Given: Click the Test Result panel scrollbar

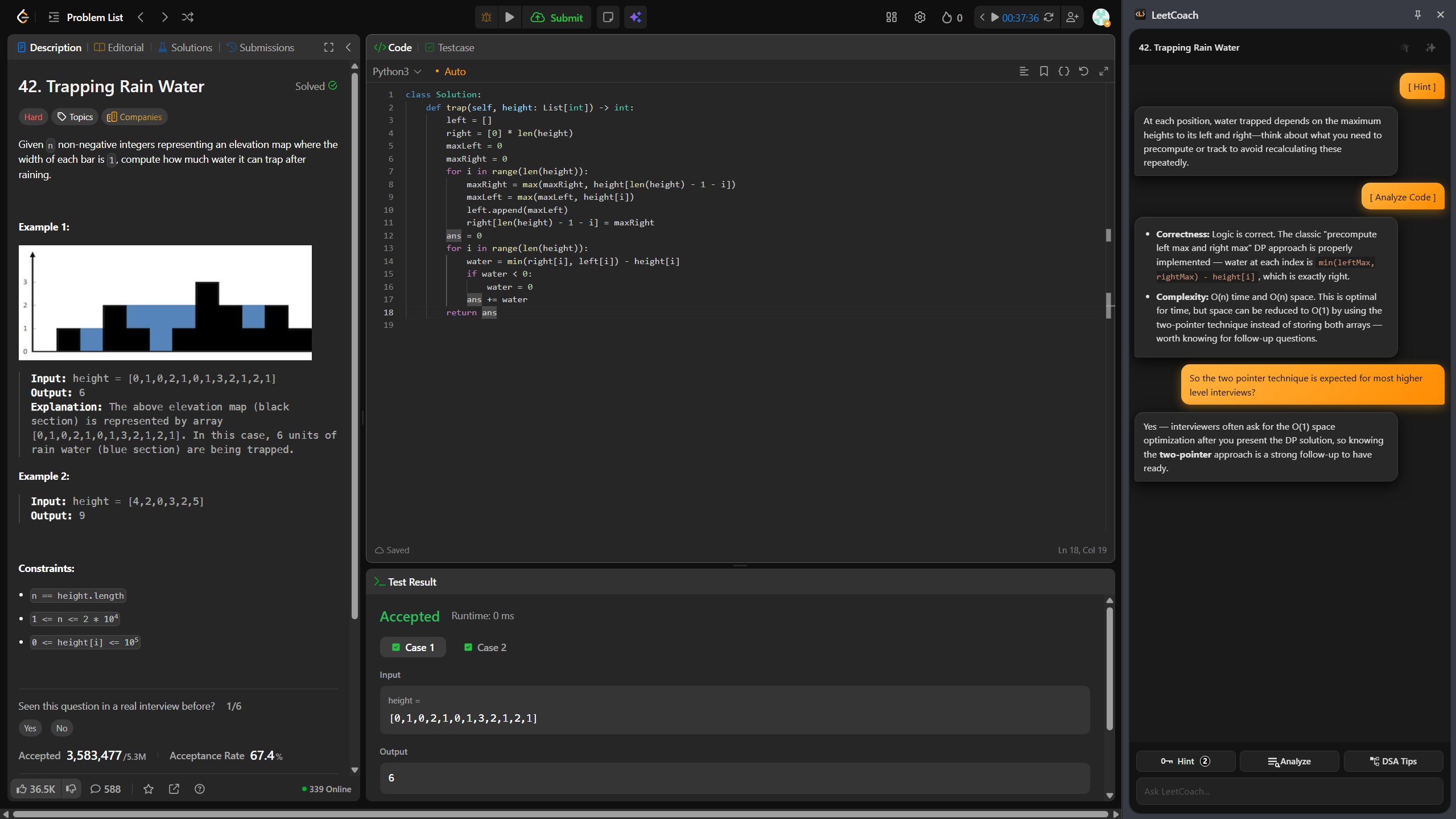Looking at the screenshot, I should coord(1109,669).
